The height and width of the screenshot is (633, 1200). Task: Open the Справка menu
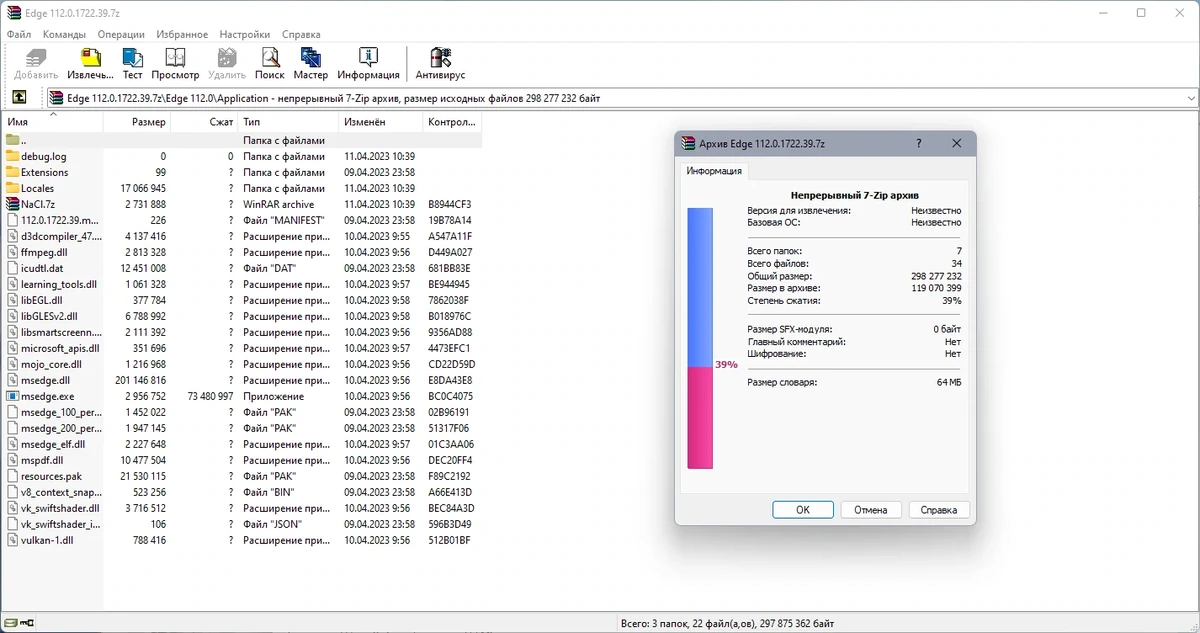(x=301, y=34)
